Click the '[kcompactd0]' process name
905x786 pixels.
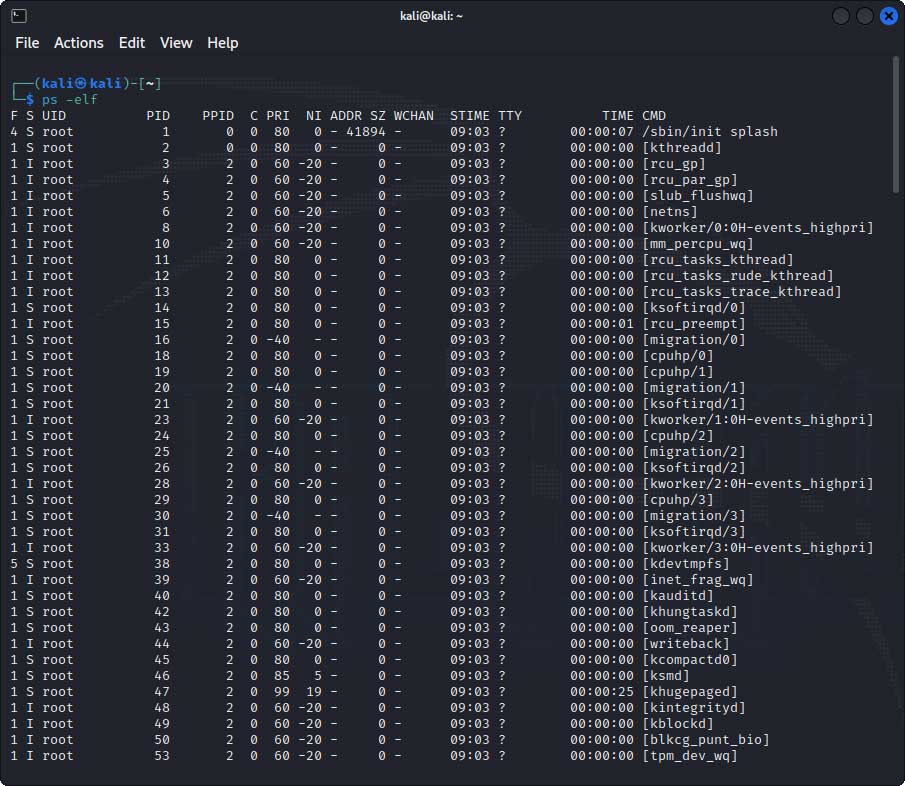(690, 660)
